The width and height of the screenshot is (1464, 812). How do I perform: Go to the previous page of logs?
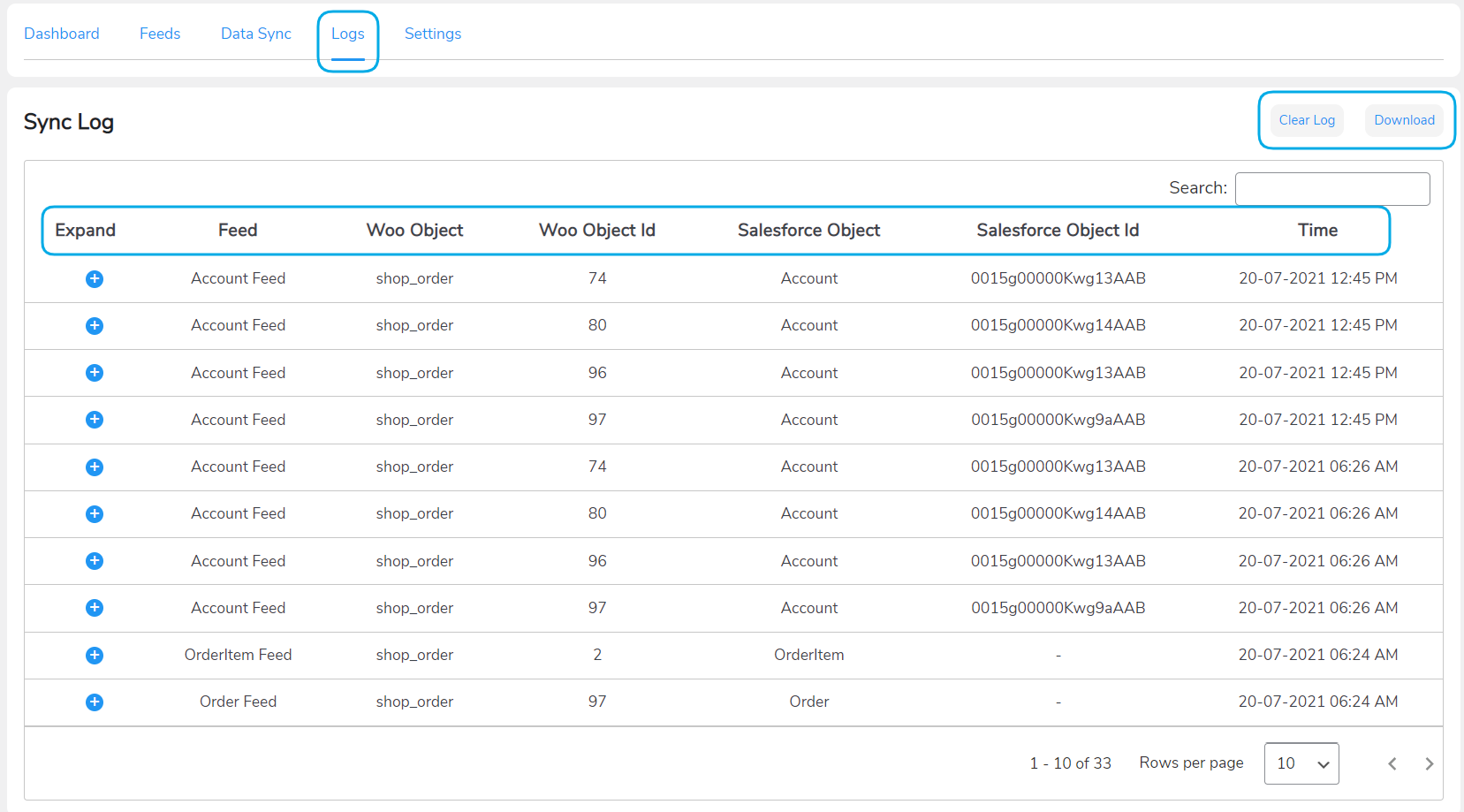pyautogui.click(x=1392, y=763)
